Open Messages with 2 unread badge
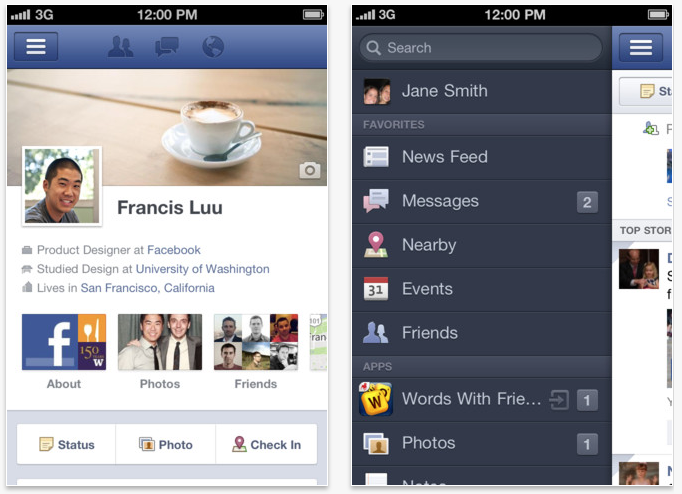 pyautogui.click(x=482, y=201)
